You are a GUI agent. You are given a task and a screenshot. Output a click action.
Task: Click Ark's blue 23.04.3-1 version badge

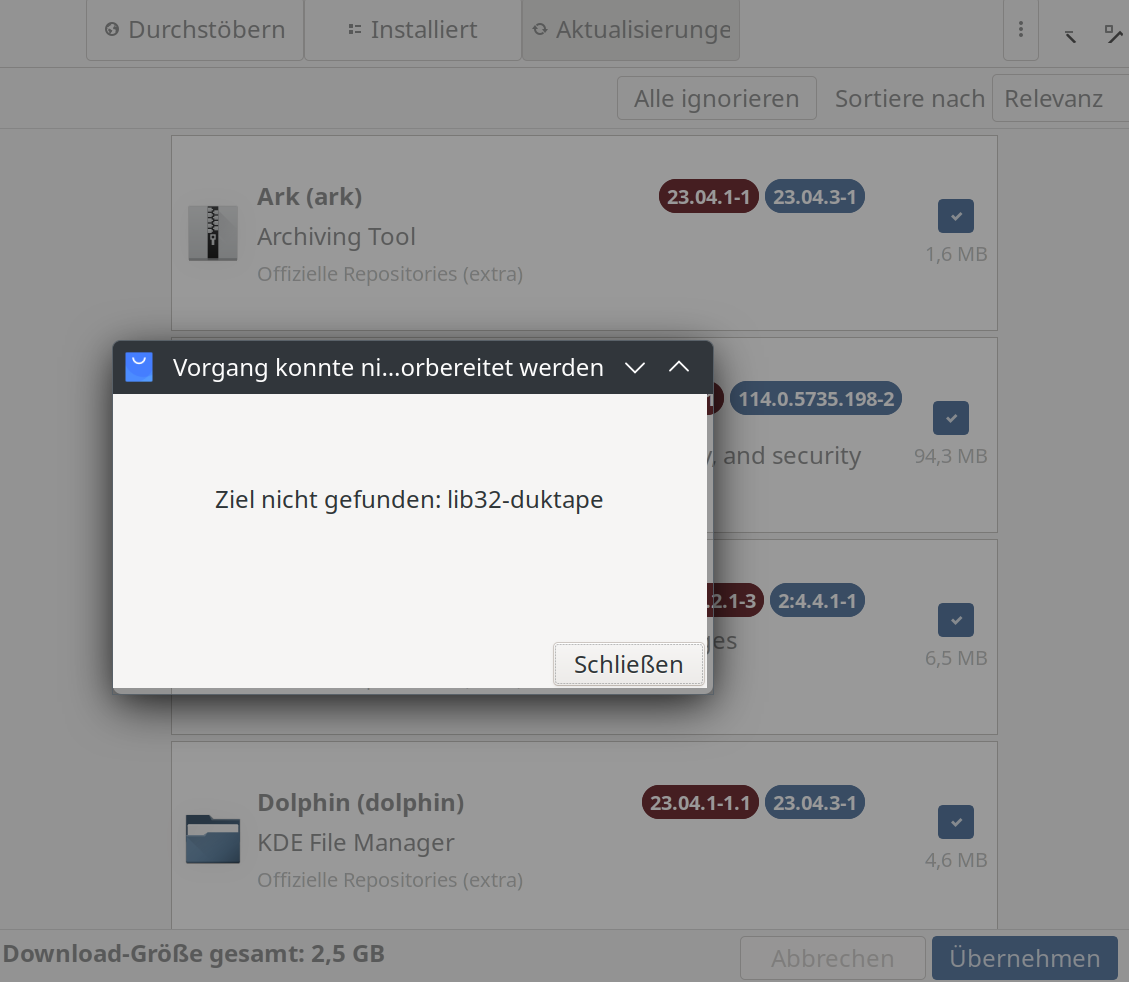coord(814,197)
